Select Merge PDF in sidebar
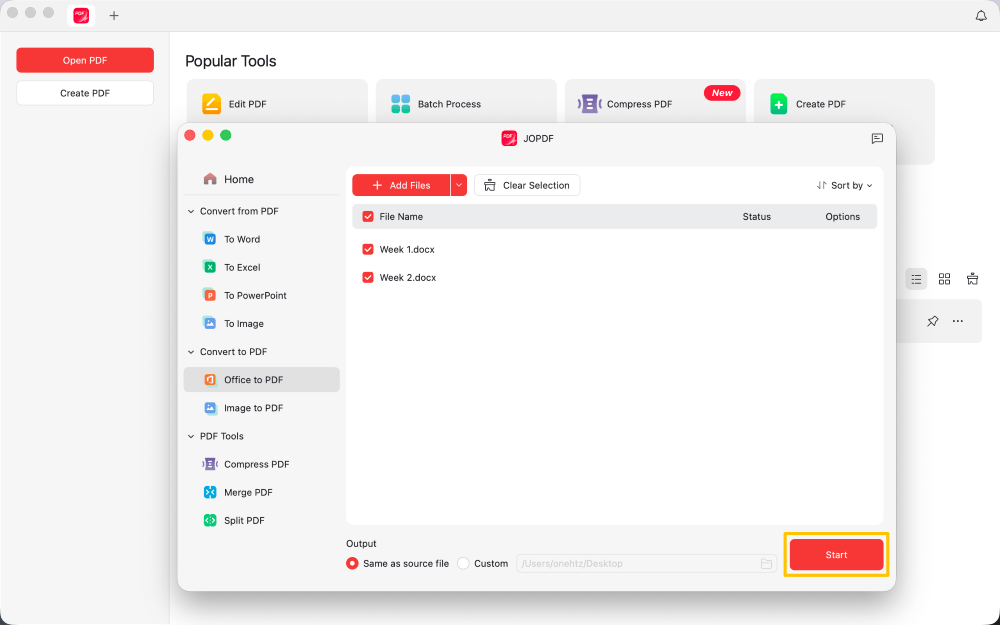The height and width of the screenshot is (625, 1000). pos(247,492)
